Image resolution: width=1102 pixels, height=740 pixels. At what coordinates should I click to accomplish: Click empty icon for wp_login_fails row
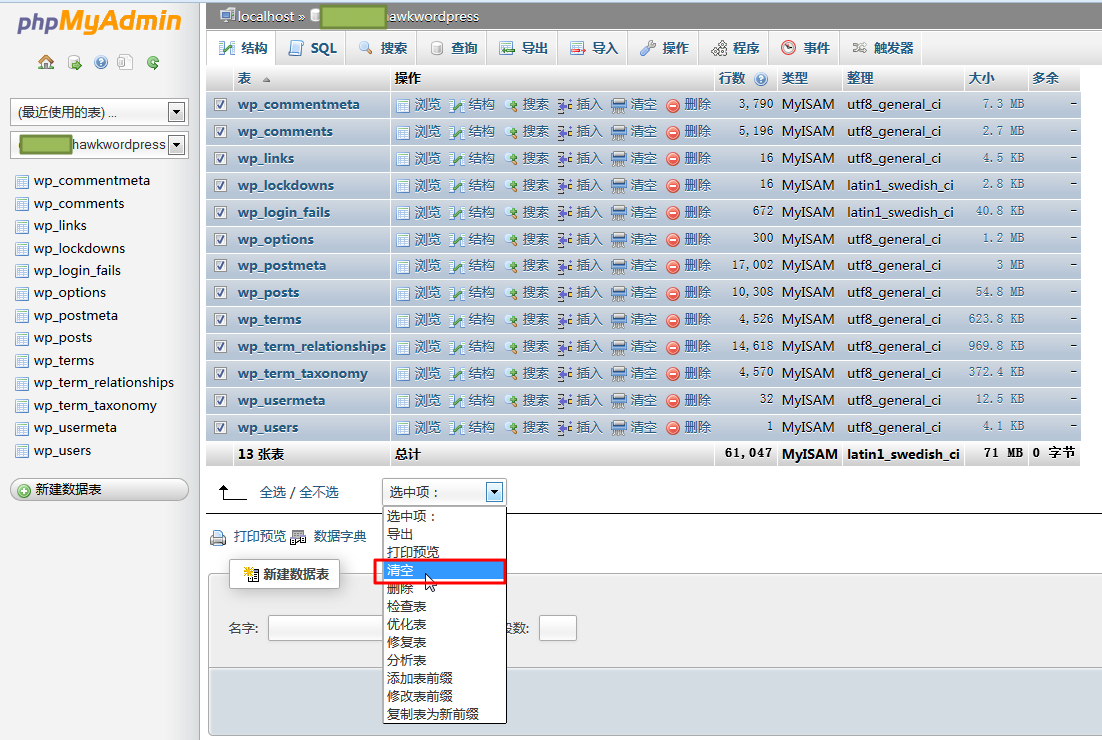pos(618,213)
